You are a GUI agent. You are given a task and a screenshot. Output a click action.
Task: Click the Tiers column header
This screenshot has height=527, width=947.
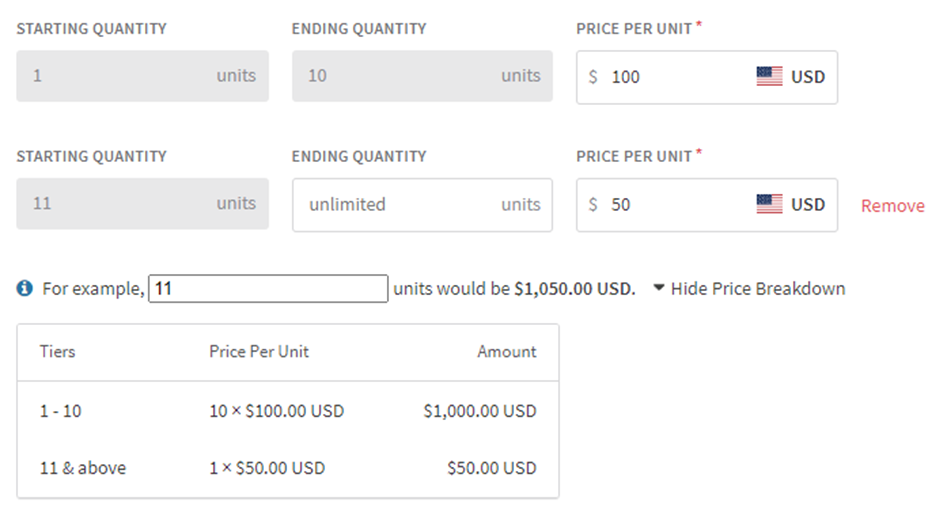pos(57,352)
